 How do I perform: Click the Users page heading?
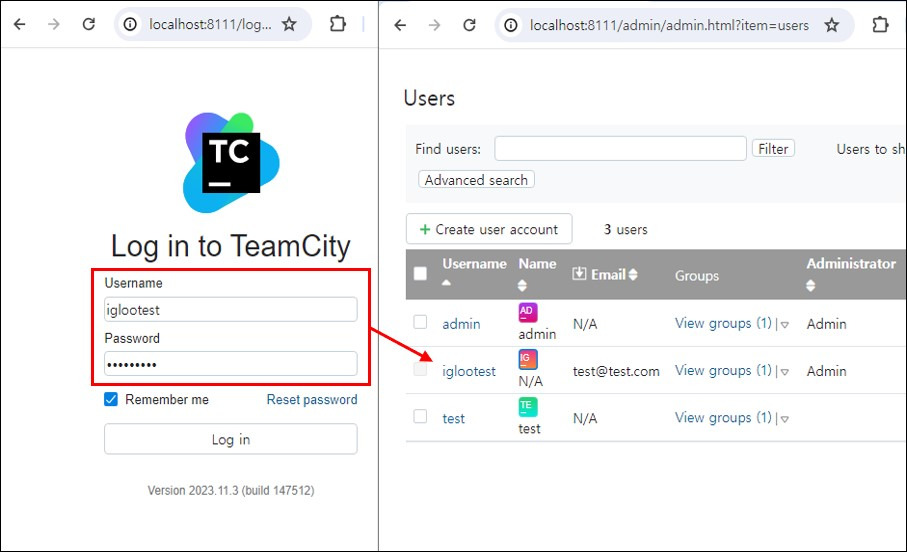429,98
